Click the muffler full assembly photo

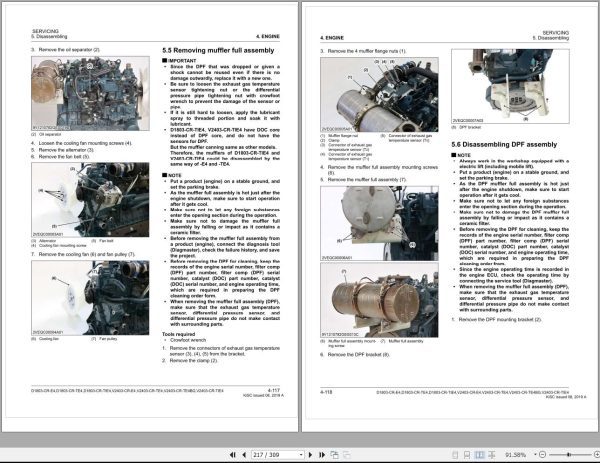[x=379, y=300]
